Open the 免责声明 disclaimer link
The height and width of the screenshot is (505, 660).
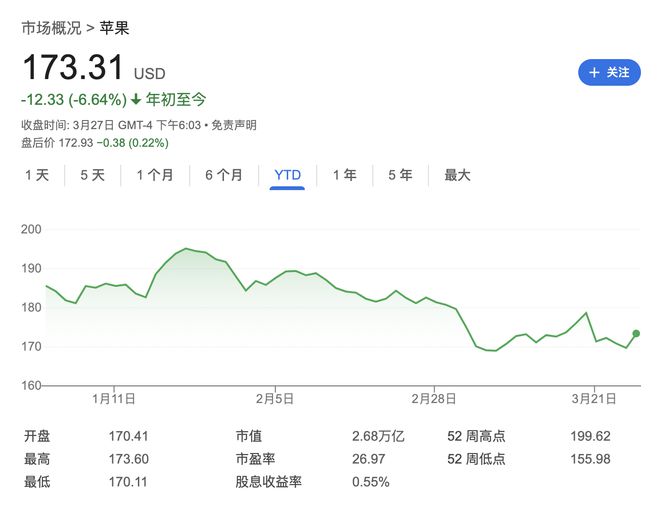point(234,125)
